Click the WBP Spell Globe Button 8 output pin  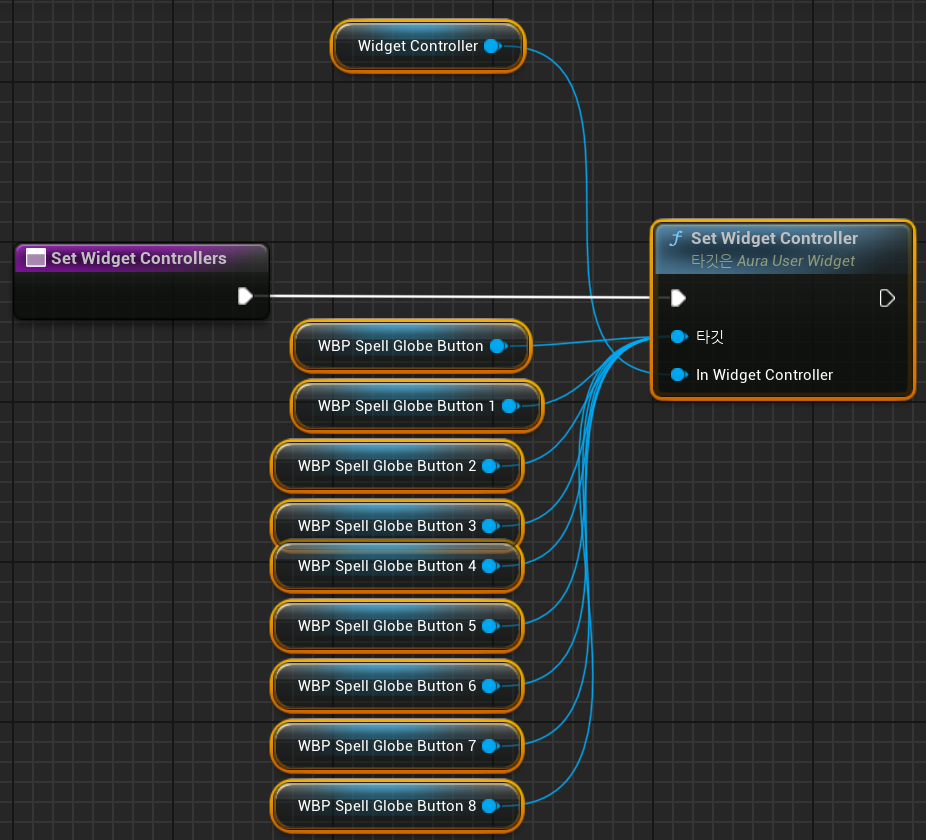(x=491, y=806)
